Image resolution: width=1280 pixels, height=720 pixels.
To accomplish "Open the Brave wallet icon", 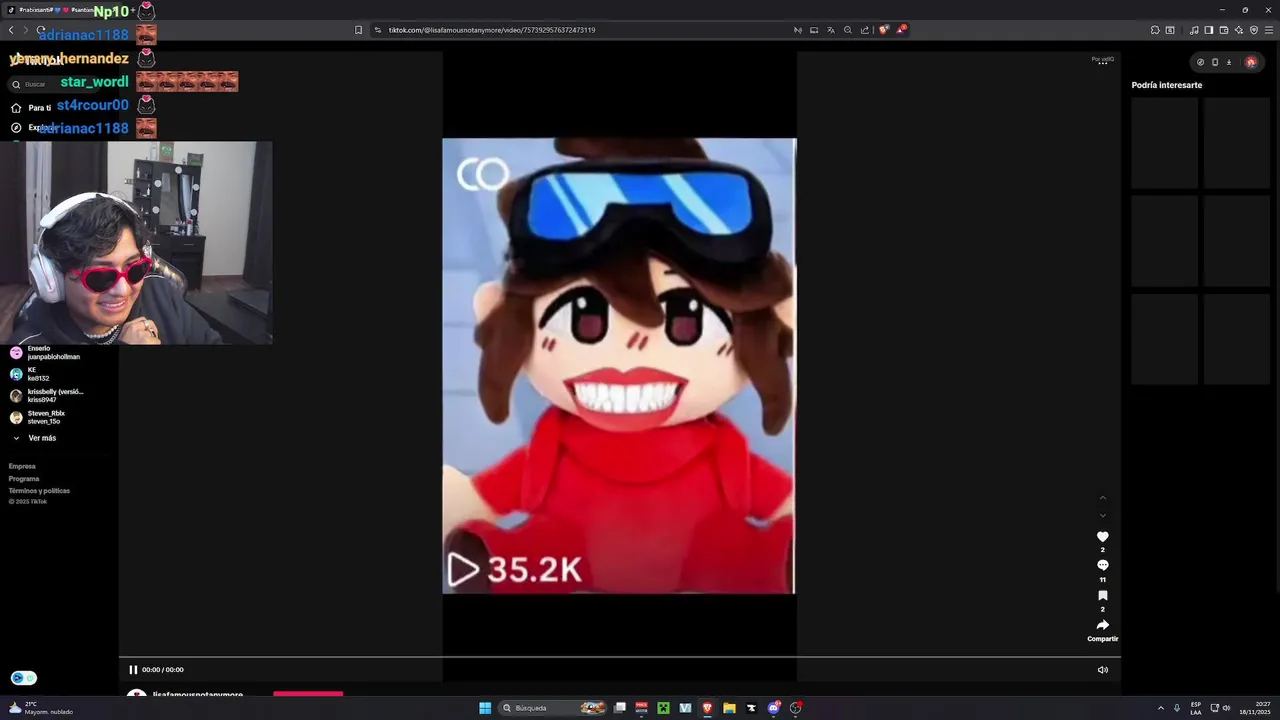I will click(1223, 30).
